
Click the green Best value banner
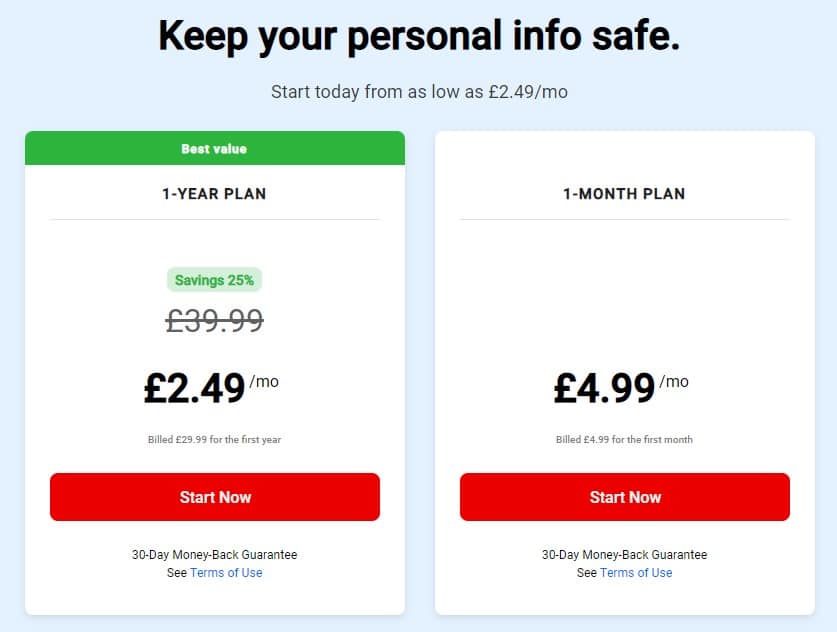click(215, 148)
